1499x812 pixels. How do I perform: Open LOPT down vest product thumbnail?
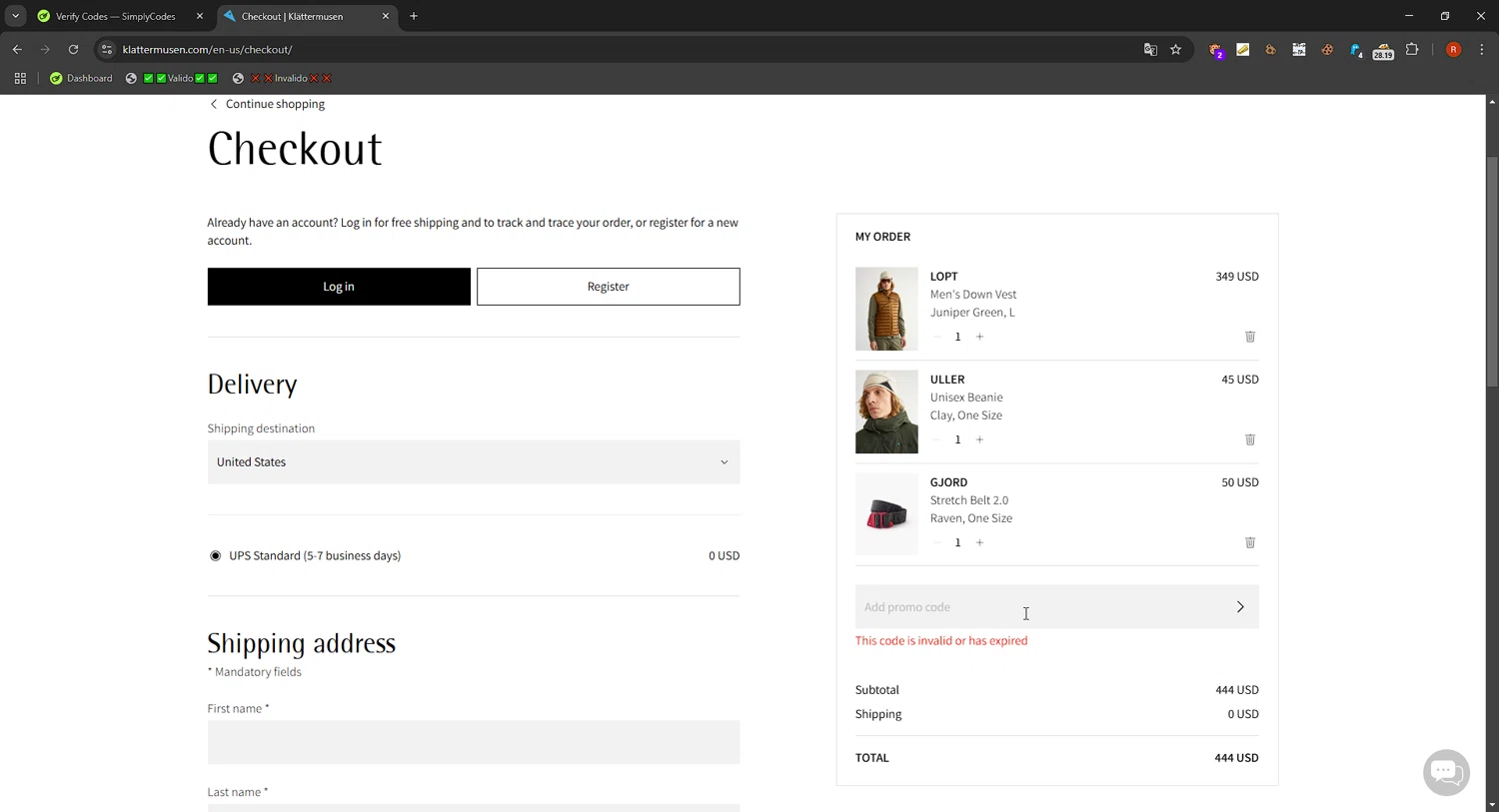pos(886,309)
